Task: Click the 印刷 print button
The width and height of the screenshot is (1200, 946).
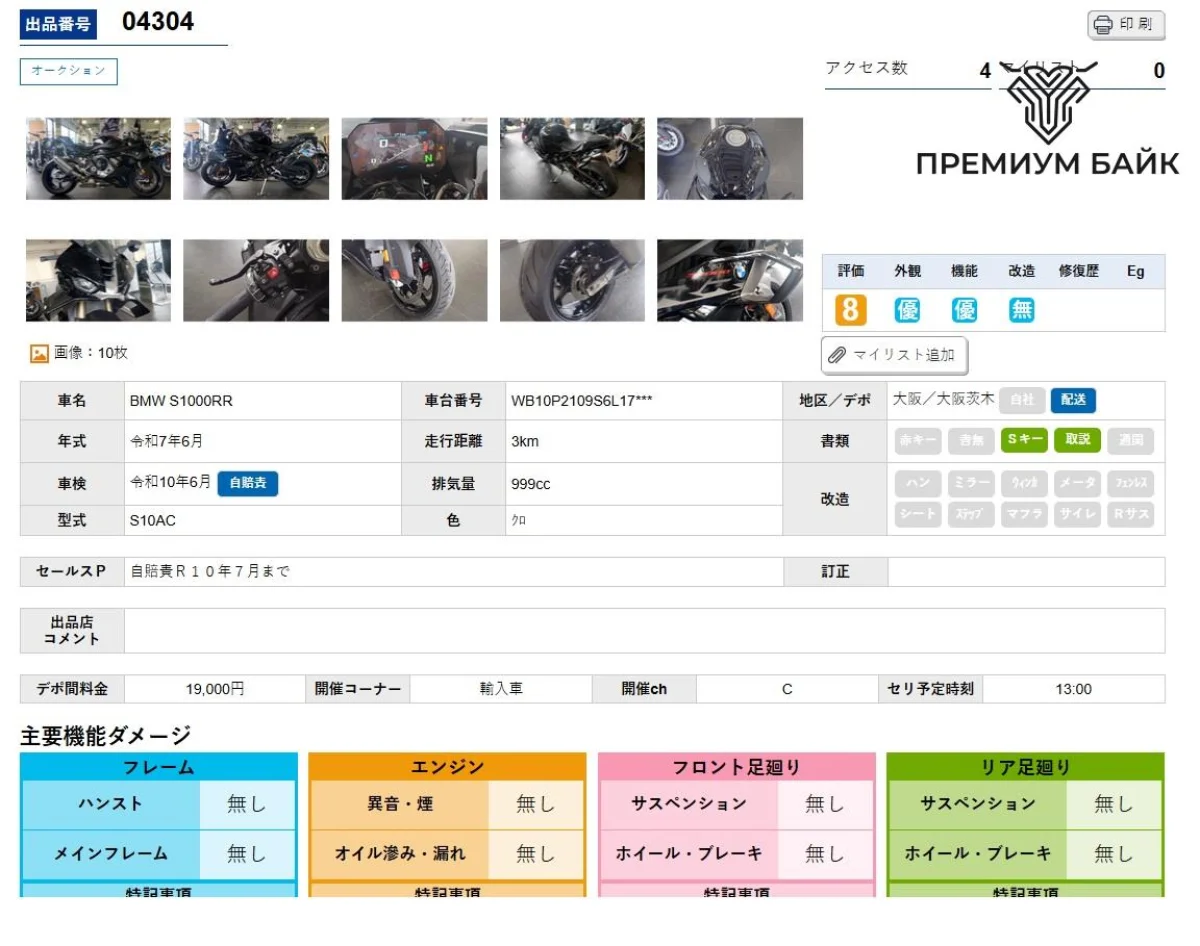Action: coord(1126,24)
